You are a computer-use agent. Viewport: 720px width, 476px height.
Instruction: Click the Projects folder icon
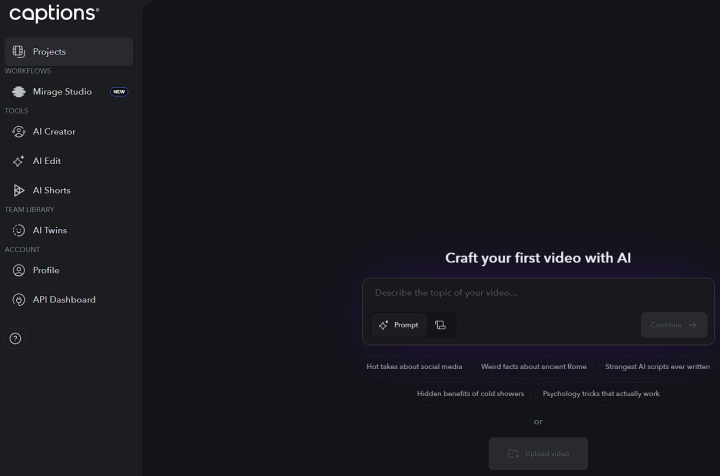click(x=18, y=51)
